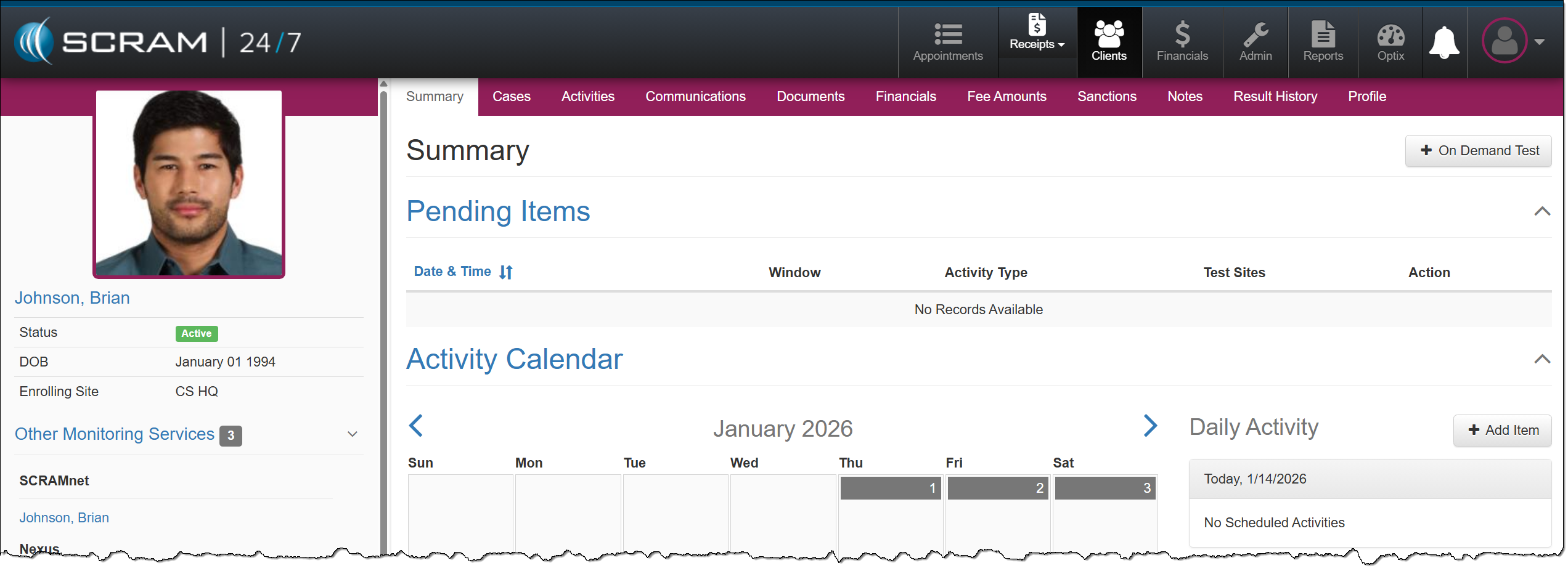Go to next month in calendar
The width and height of the screenshot is (1568, 571).
pyautogui.click(x=1150, y=426)
